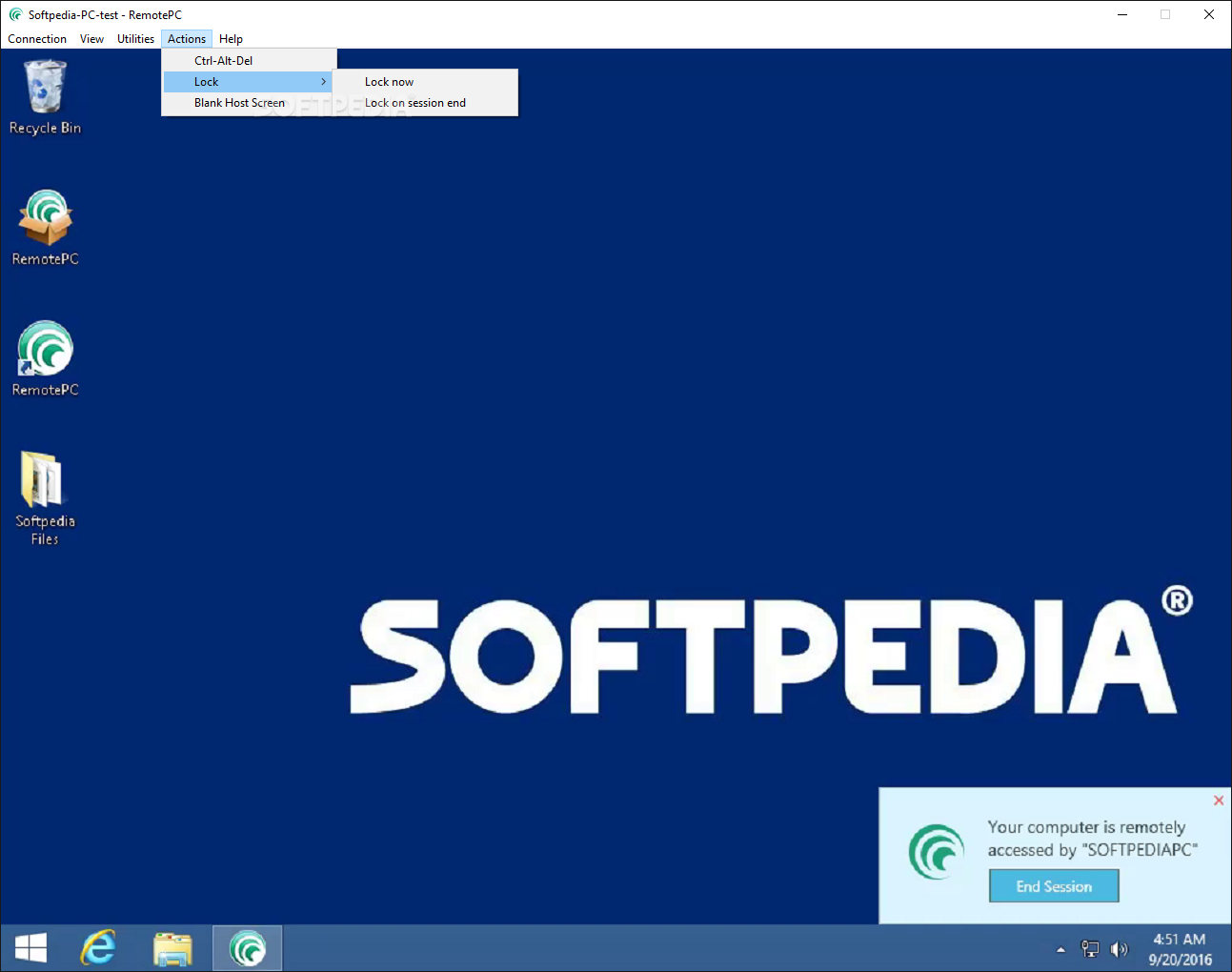
Task: Open the remote Windows Start button
Action: click(x=31, y=948)
